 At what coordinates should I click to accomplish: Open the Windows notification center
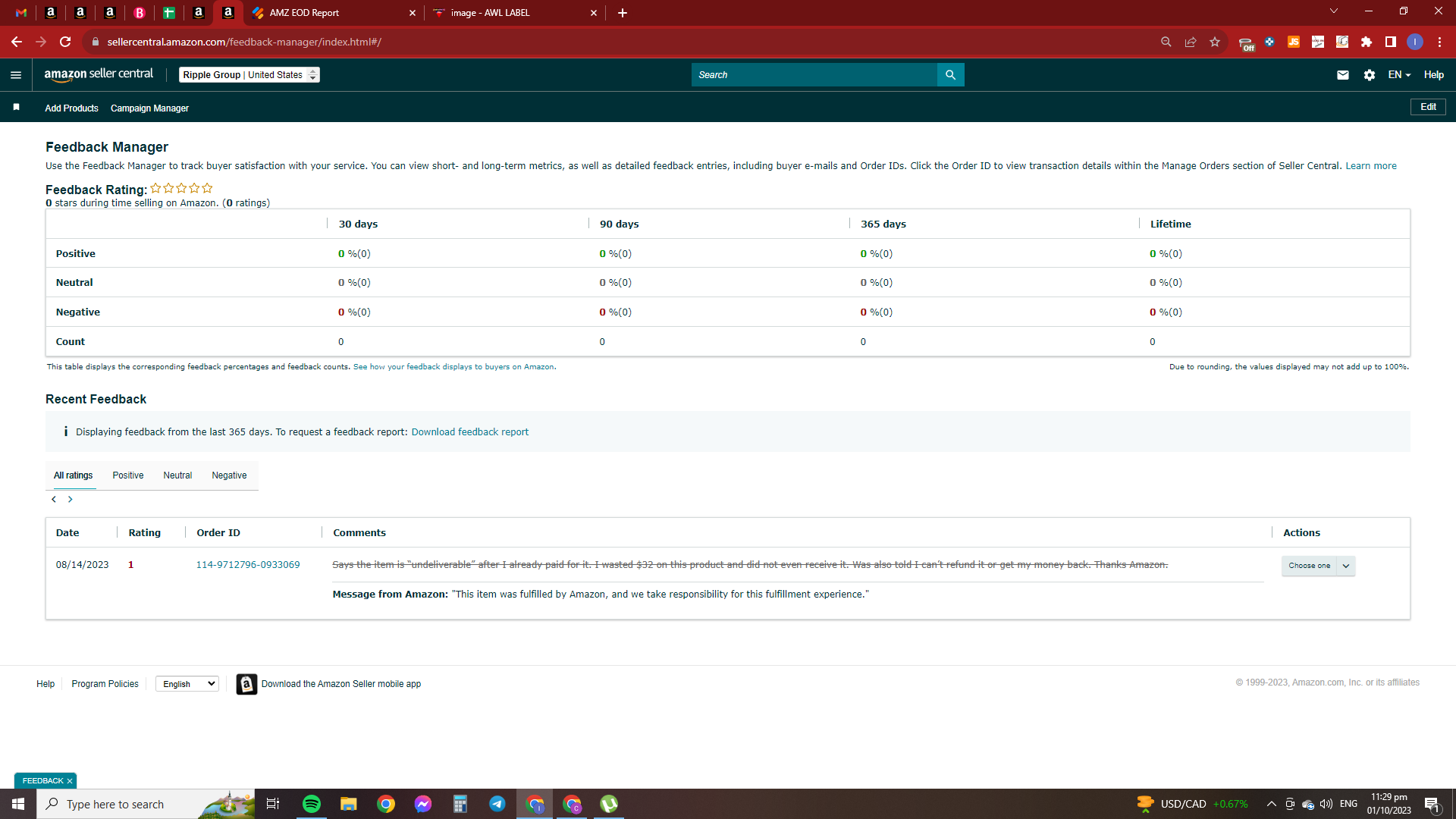coord(1432,804)
